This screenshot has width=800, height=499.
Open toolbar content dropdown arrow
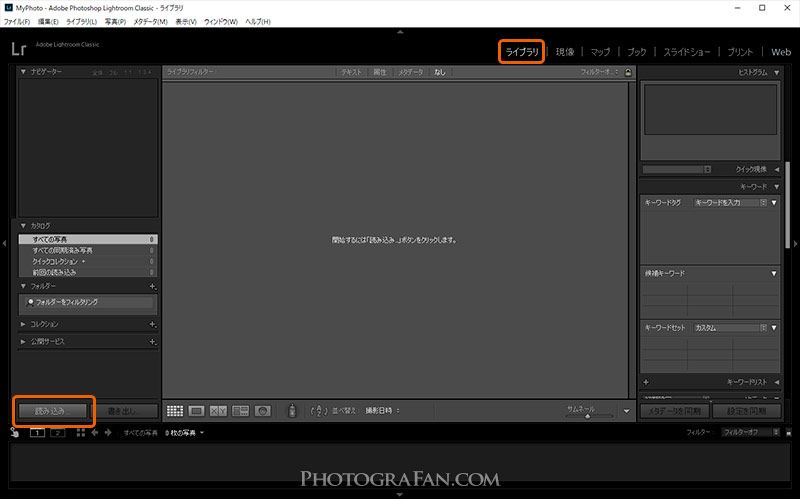tap(627, 411)
